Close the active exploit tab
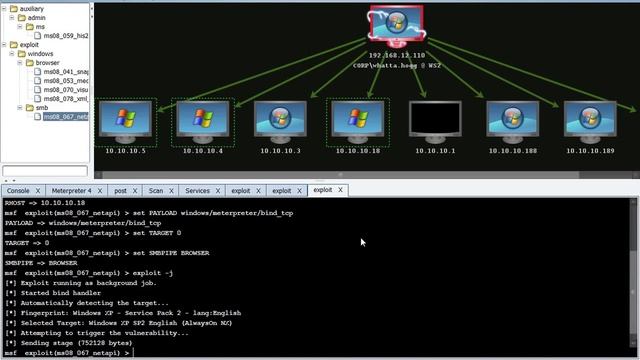640x360 pixels. coord(340,190)
